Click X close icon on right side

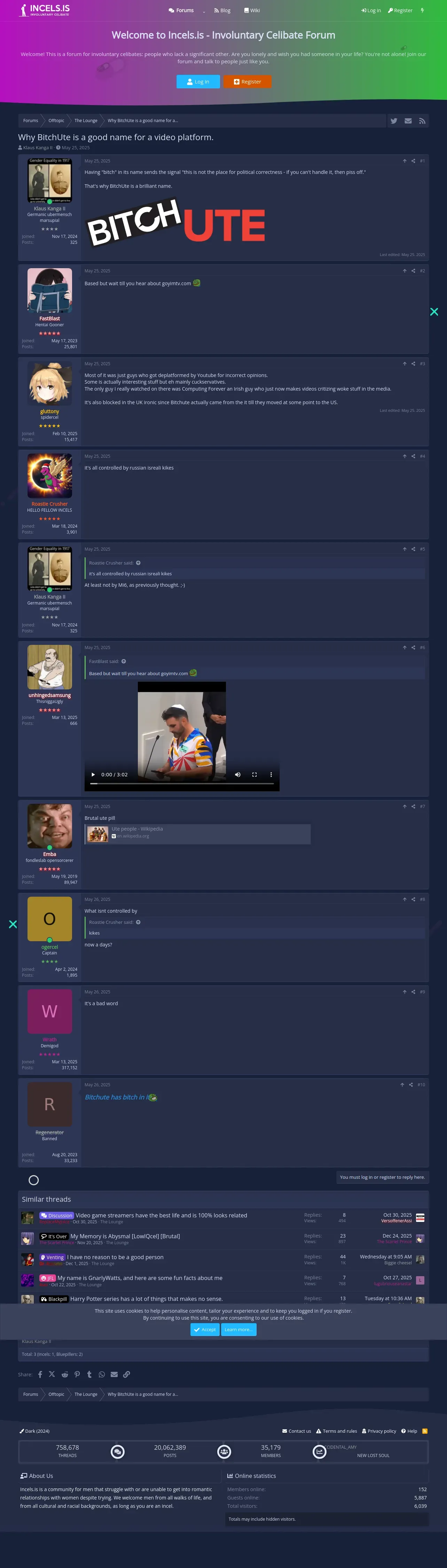tap(434, 312)
